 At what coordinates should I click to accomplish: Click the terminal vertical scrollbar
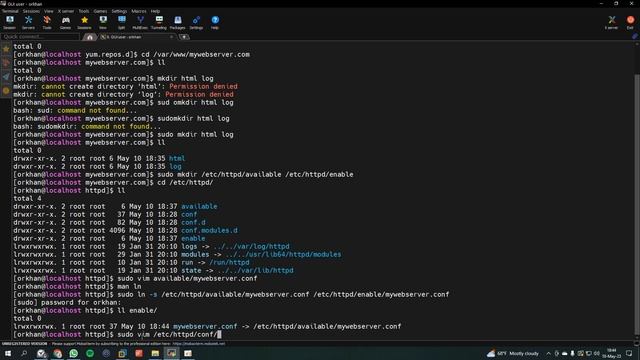coord(637,204)
